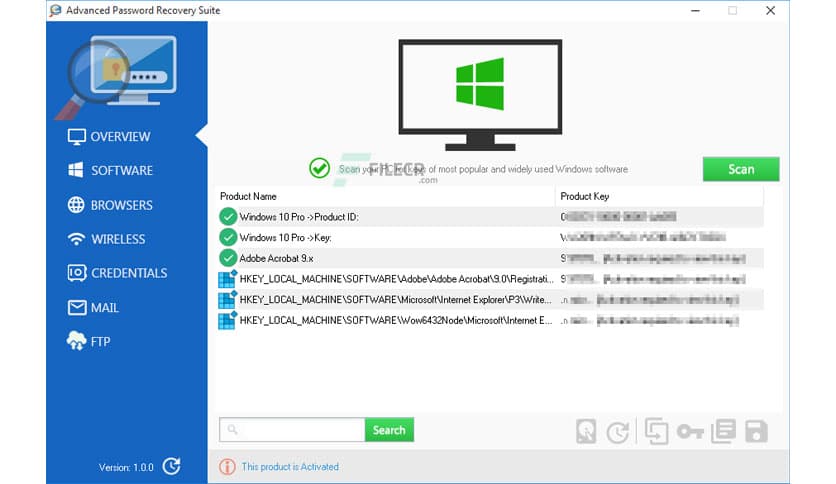Screen dimensions: 836x484
Task: Click the blurred Adobe Acrobat 9.x key value
Action: coord(653,259)
